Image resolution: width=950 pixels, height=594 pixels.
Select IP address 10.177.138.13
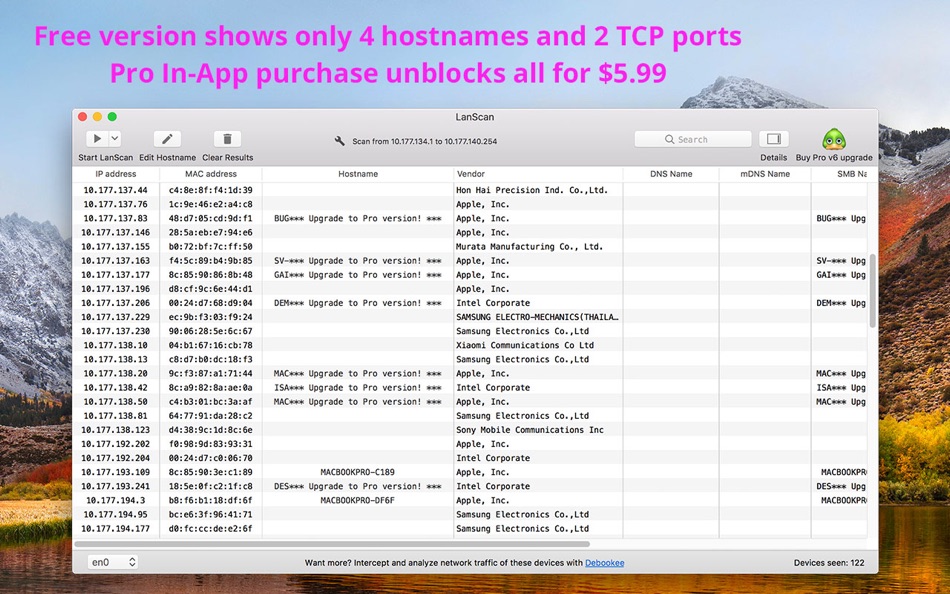pos(116,359)
